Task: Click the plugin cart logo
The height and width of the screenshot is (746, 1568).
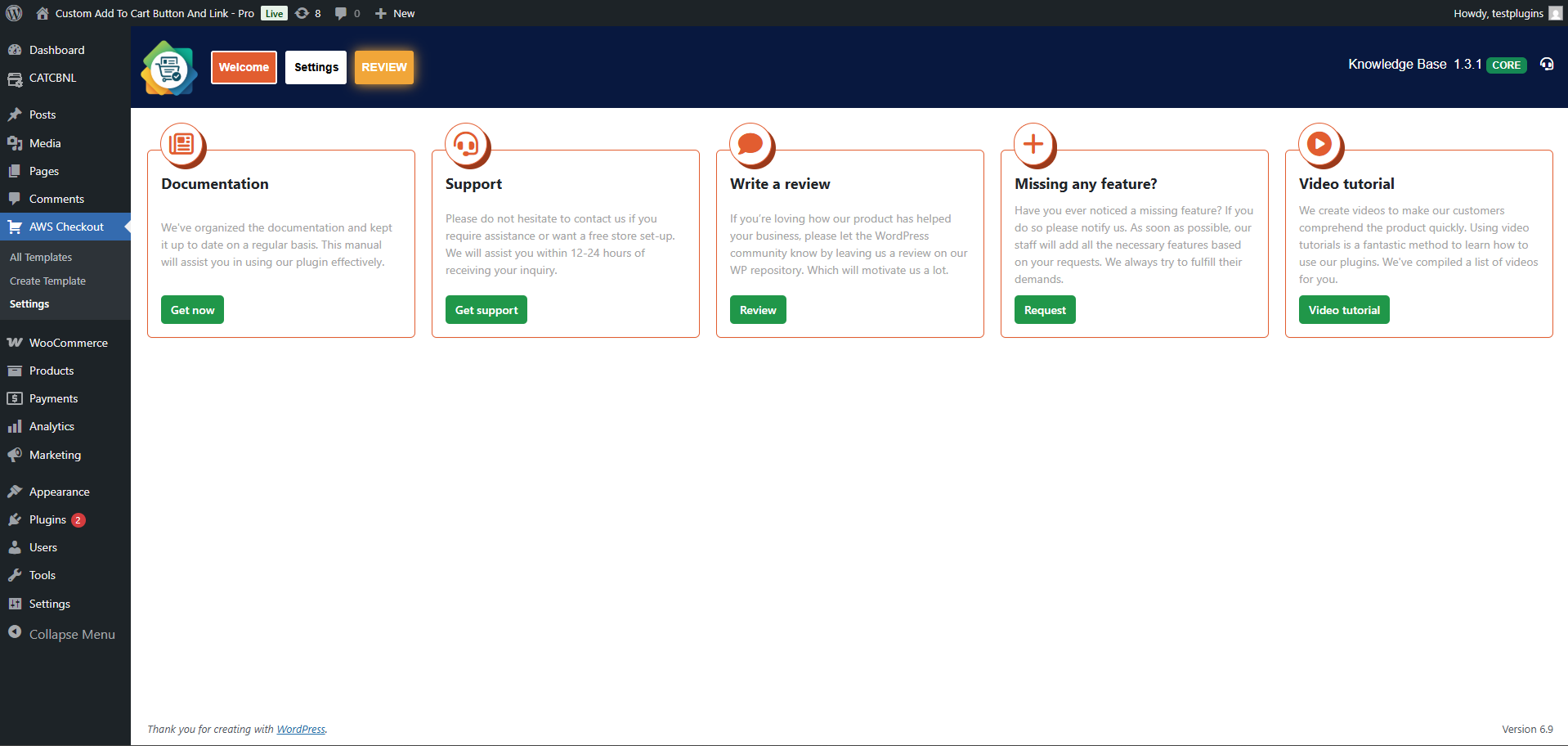Action: click(169, 69)
